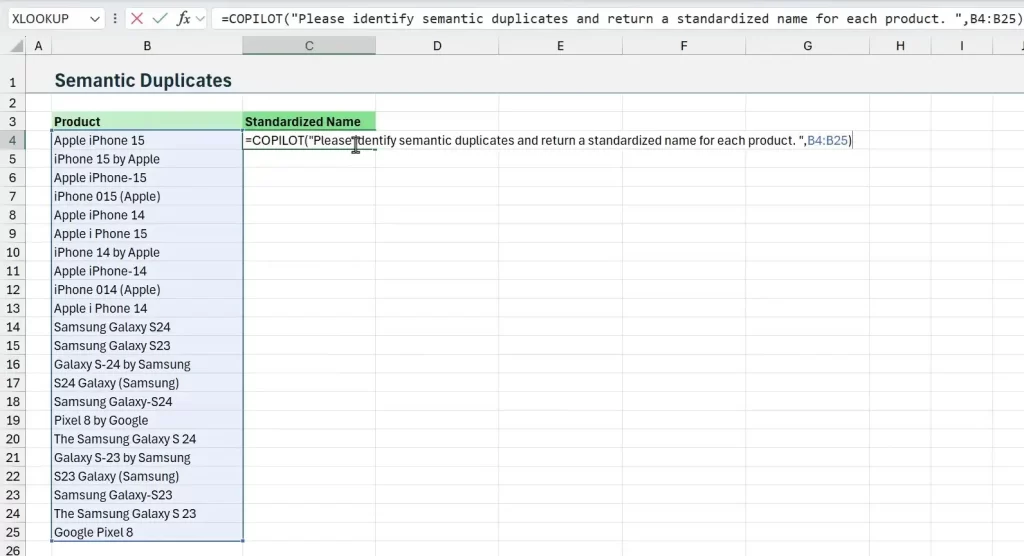Click the Google Pixel 8 cell

coord(147,533)
